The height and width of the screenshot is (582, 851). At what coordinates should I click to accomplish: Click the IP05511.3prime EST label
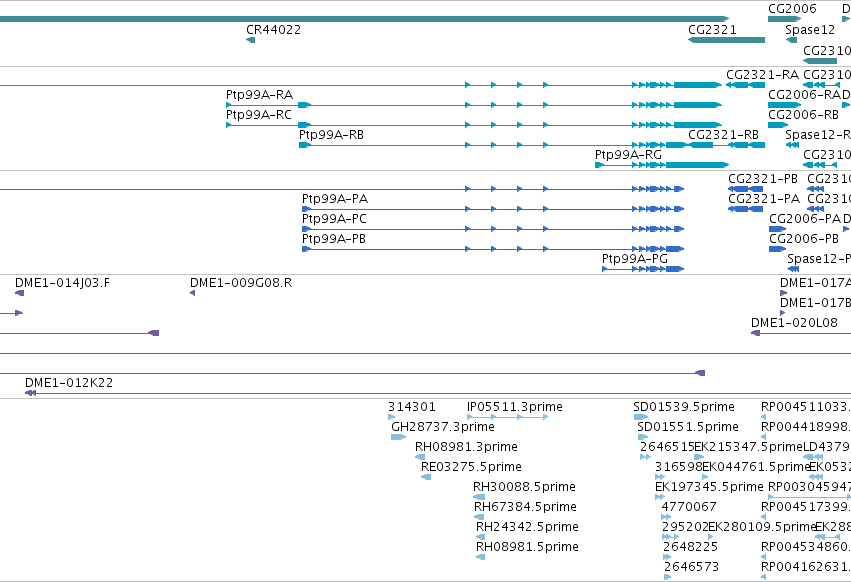(515, 407)
